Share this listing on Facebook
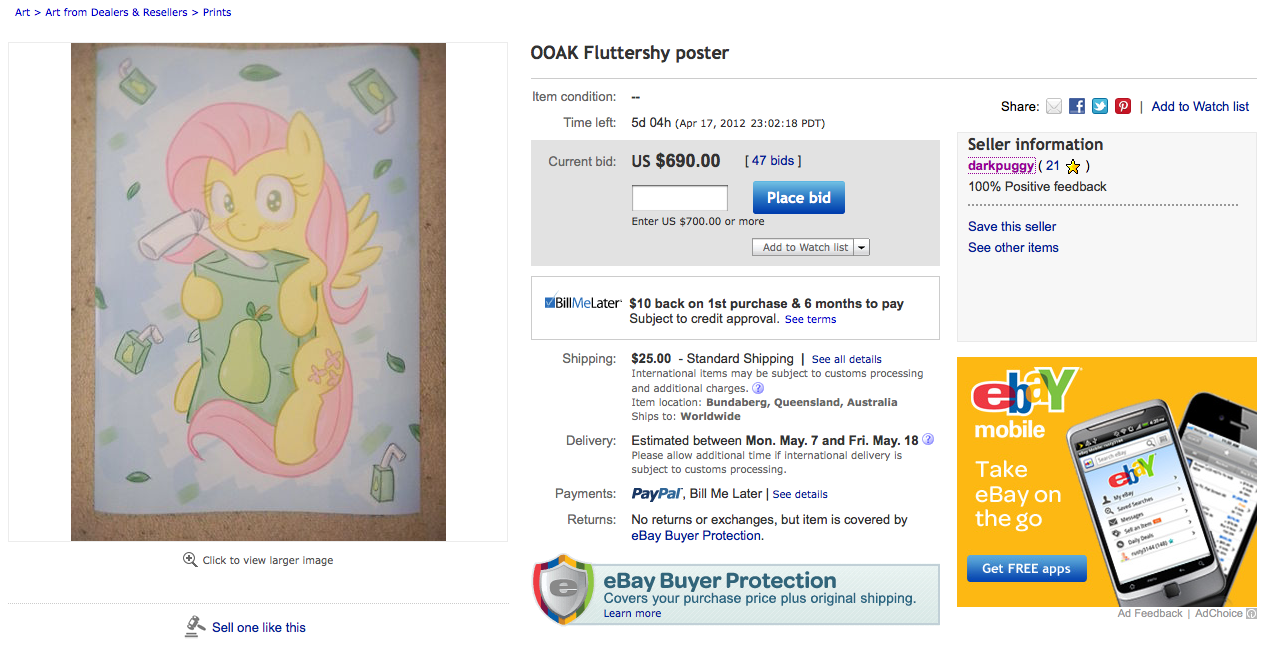The height and width of the screenshot is (660, 1264). coord(1077,106)
